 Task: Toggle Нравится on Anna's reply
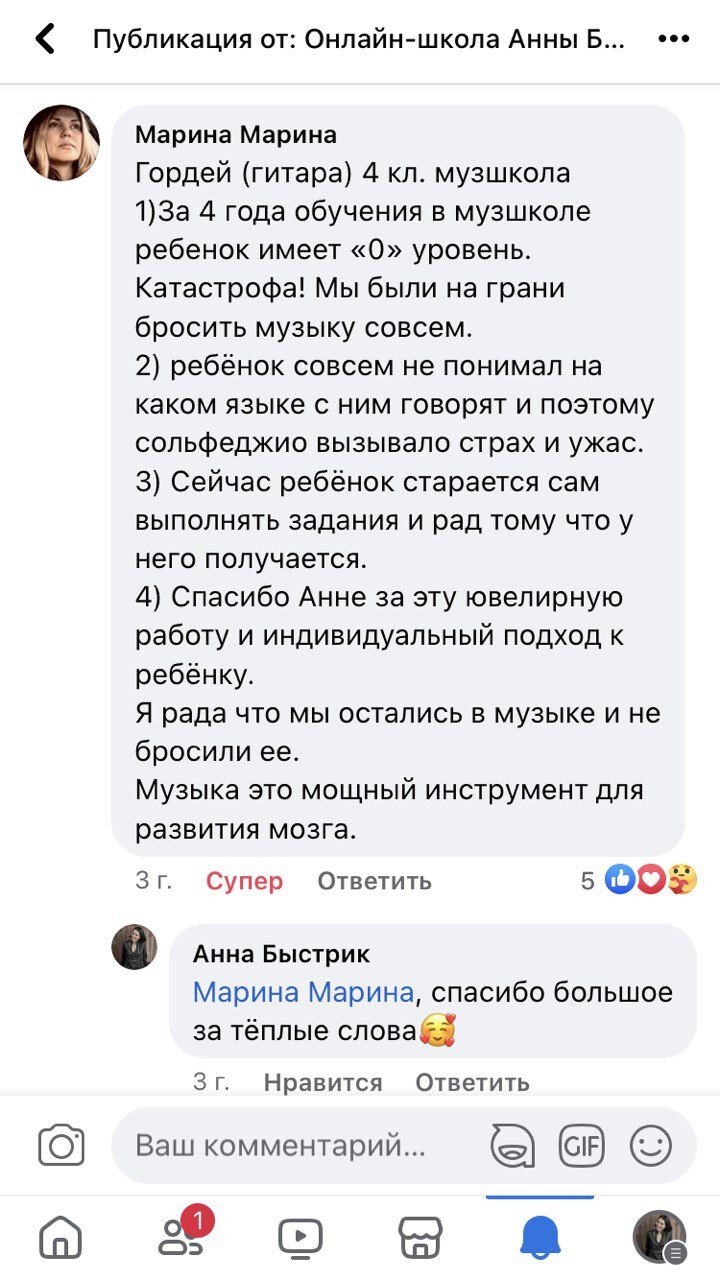click(323, 1082)
